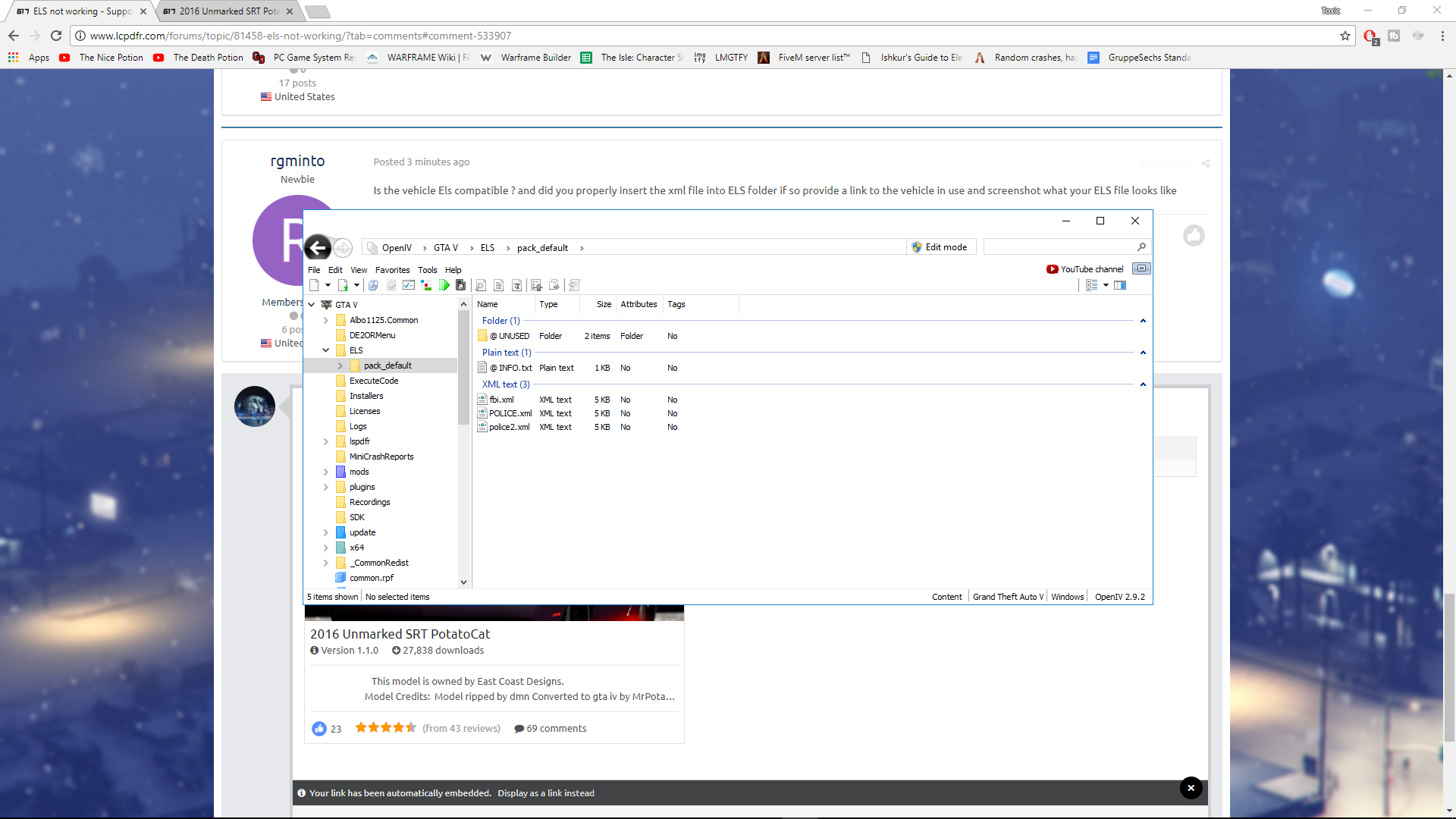Click the green Play/launch game toolbar icon
The width and height of the screenshot is (1456, 819).
(x=444, y=285)
